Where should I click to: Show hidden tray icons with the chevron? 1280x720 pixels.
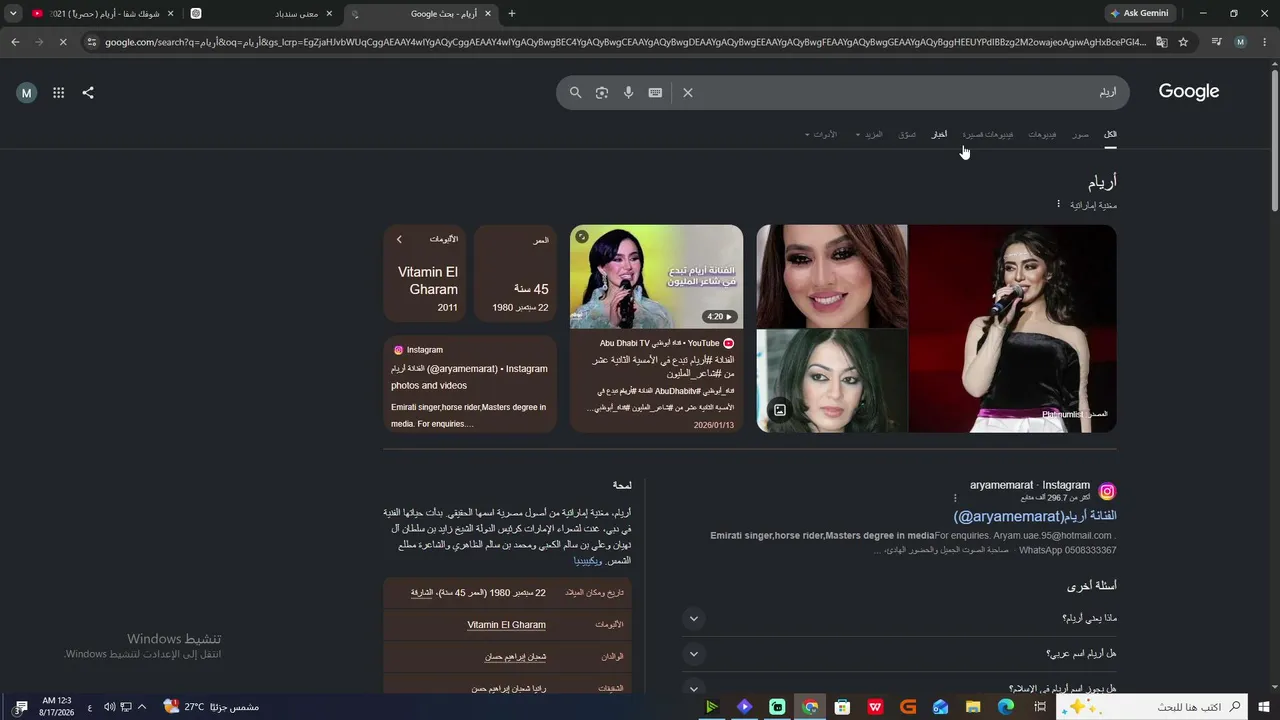click(x=142, y=707)
